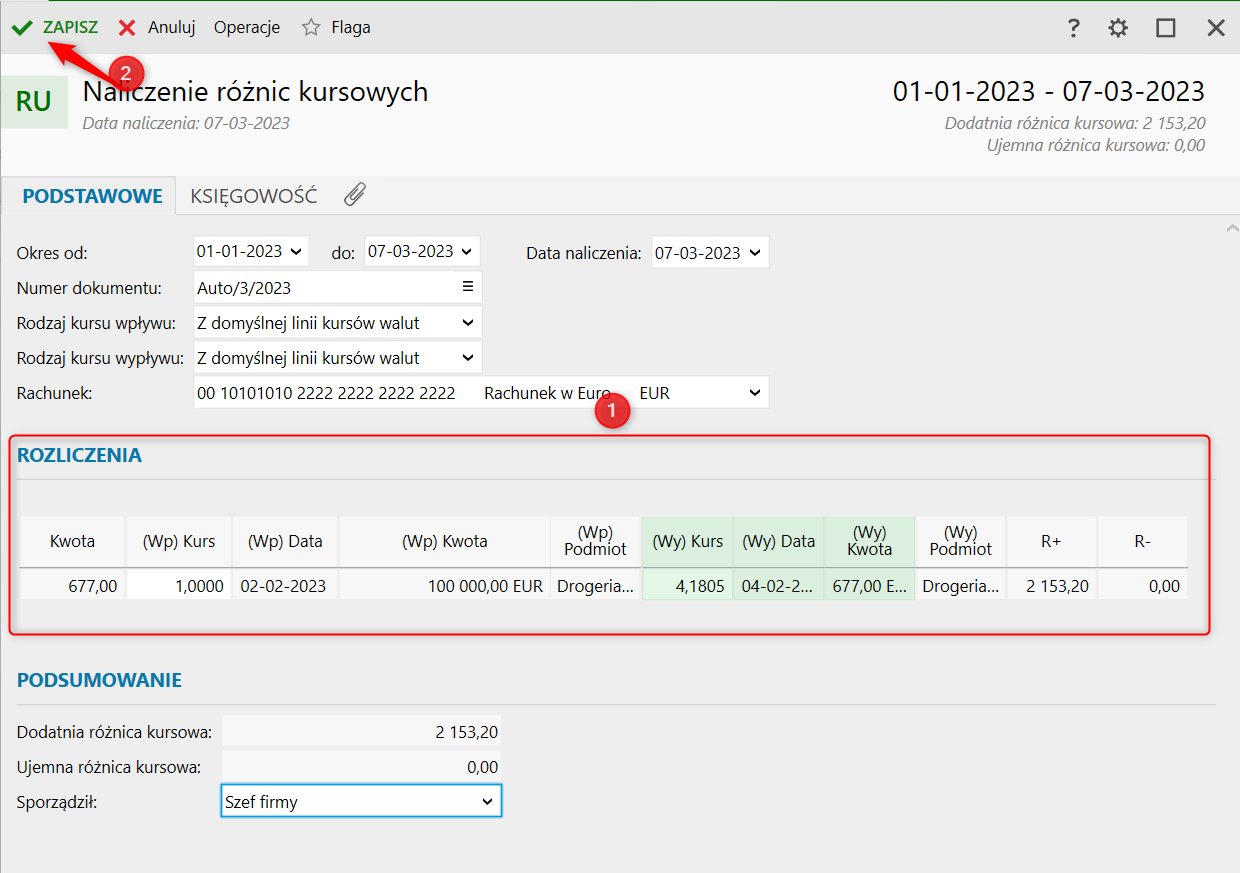Image resolution: width=1240 pixels, height=873 pixels.
Task: Click the (Wp) Podmiot column header
Action: (596, 541)
